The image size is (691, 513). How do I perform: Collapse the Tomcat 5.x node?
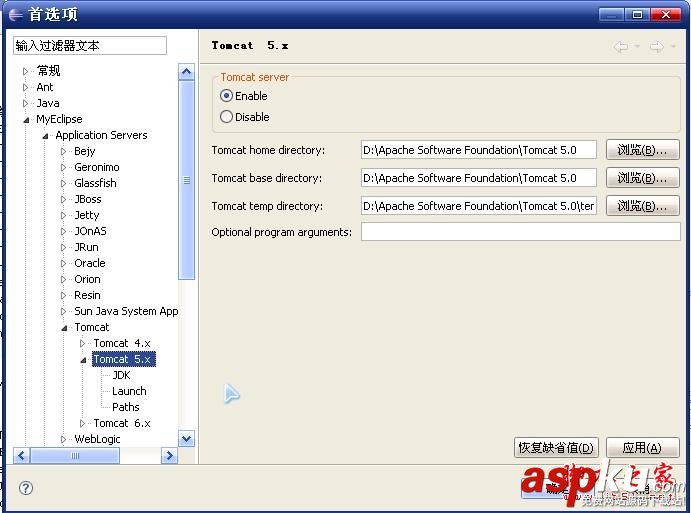(83, 360)
